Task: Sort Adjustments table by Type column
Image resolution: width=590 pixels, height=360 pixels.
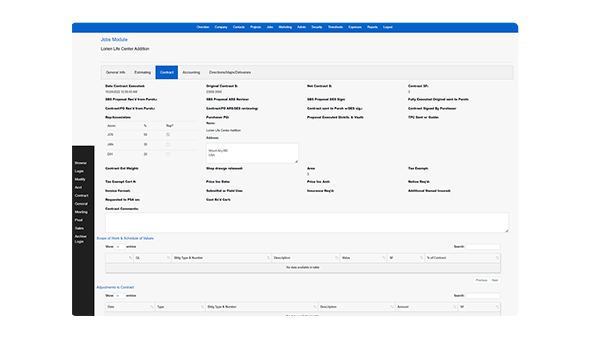Action: click(x=180, y=307)
